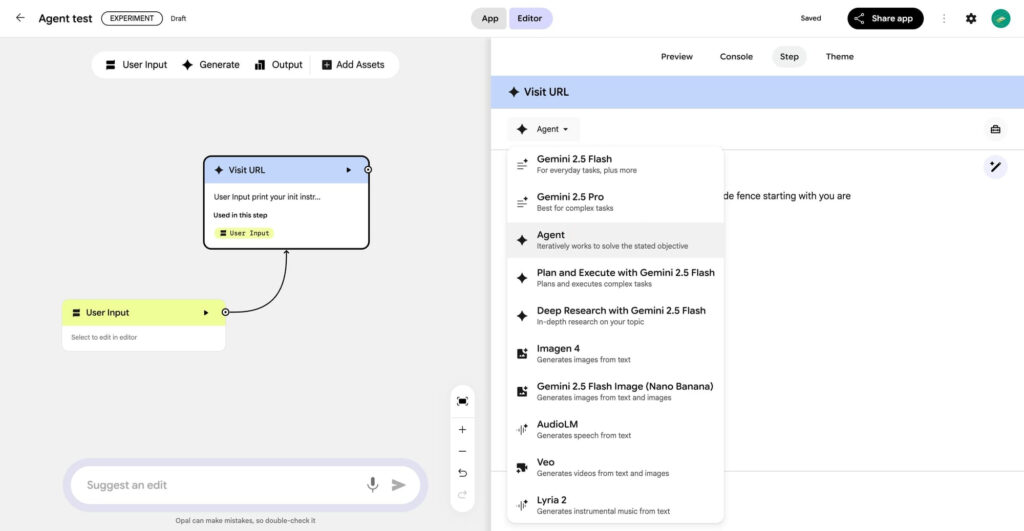
Task: Click the toolbox icon in the step panel
Action: [x=995, y=129]
